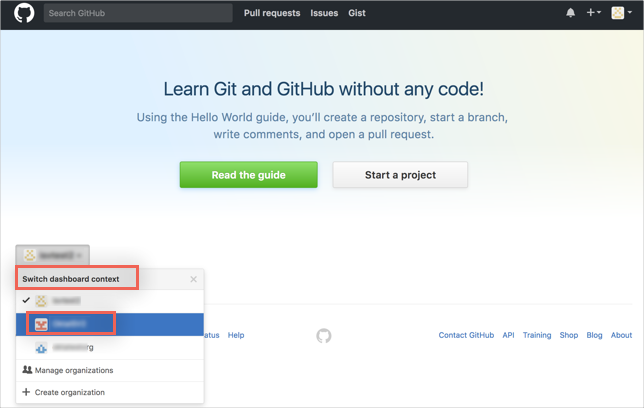Open the Contact GitHub footer link
The width and height of the screenshot is (644, 408).
(466, 336)
